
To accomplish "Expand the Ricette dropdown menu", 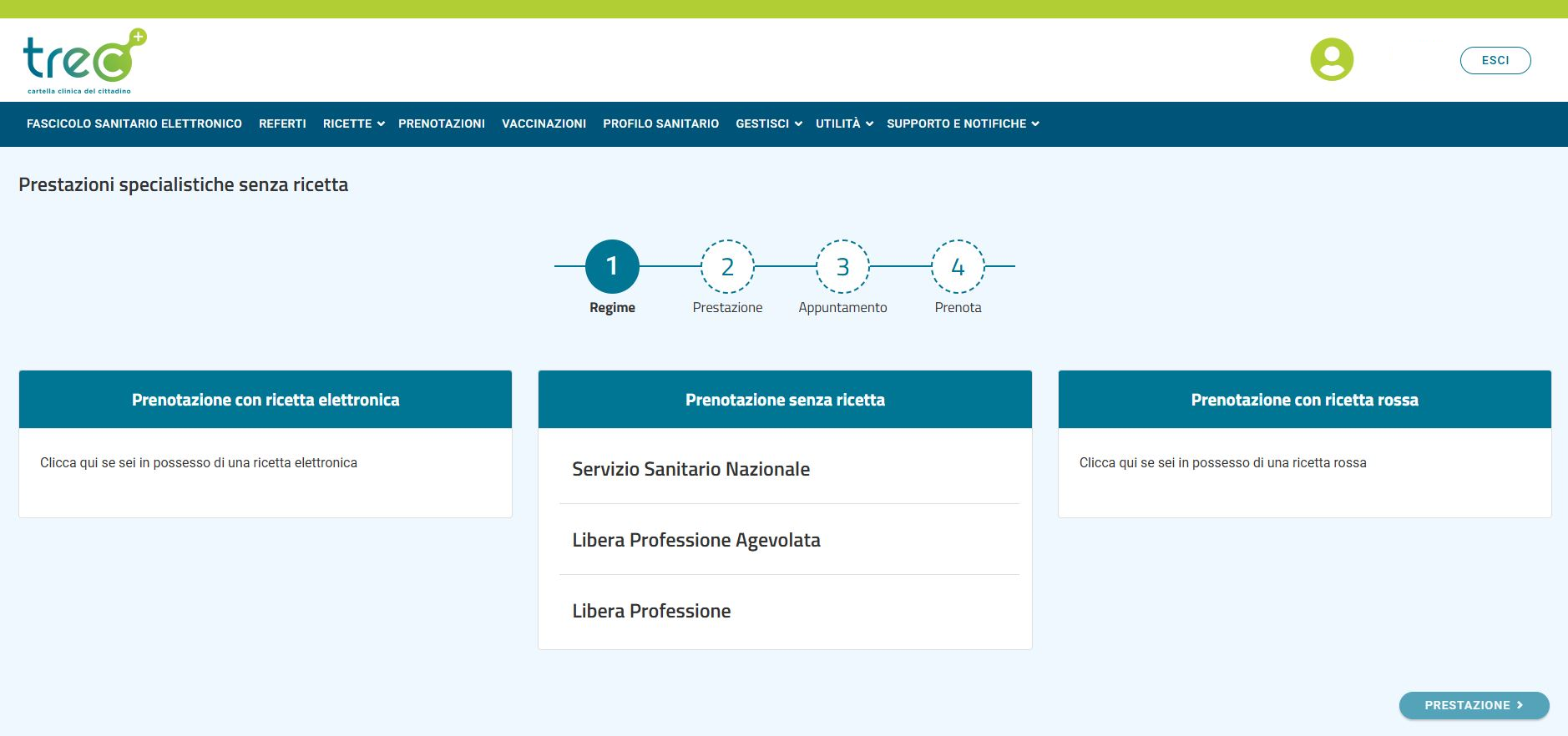I will coord(353,124).
